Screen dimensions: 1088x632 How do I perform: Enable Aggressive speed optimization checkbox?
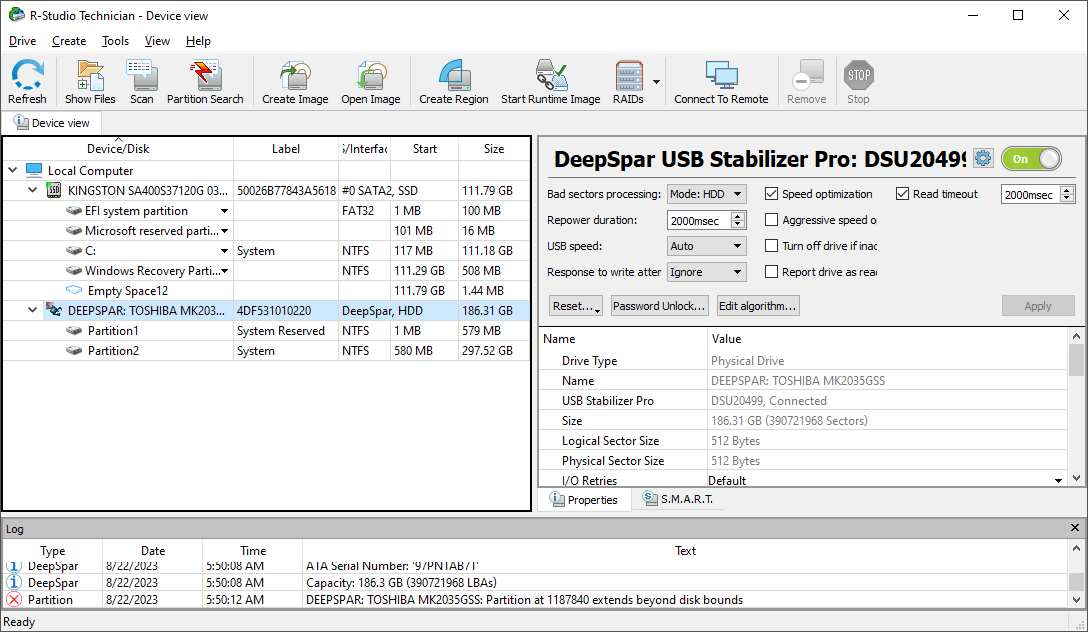click(771, 220)
